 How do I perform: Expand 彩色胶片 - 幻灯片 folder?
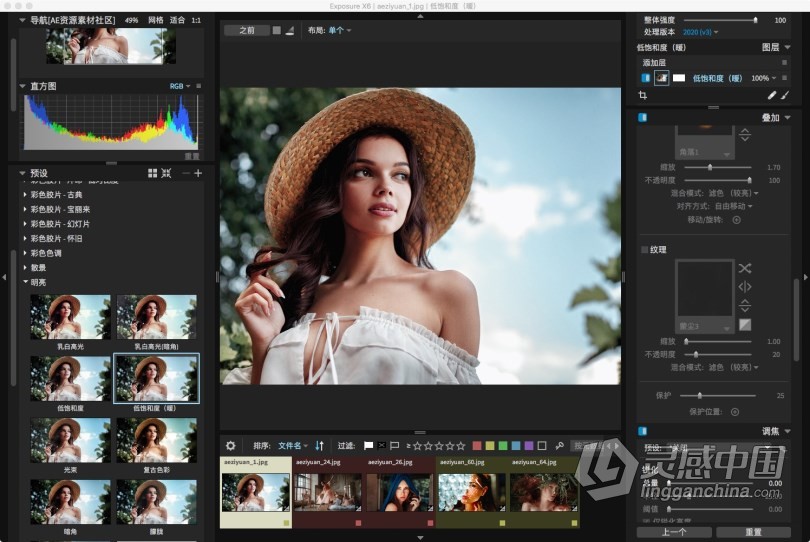(25, 224)
